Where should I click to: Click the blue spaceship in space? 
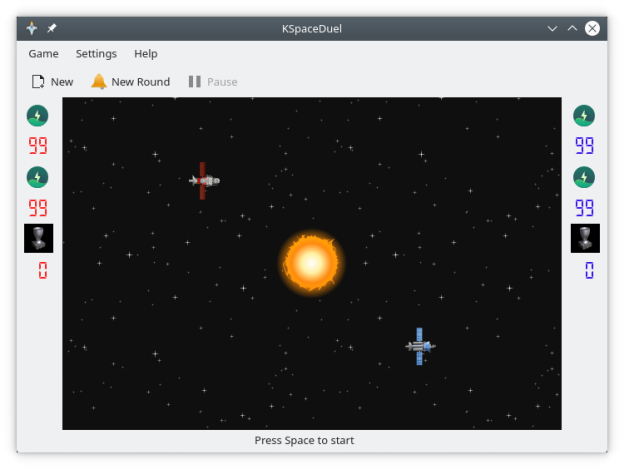pos(420,346)
